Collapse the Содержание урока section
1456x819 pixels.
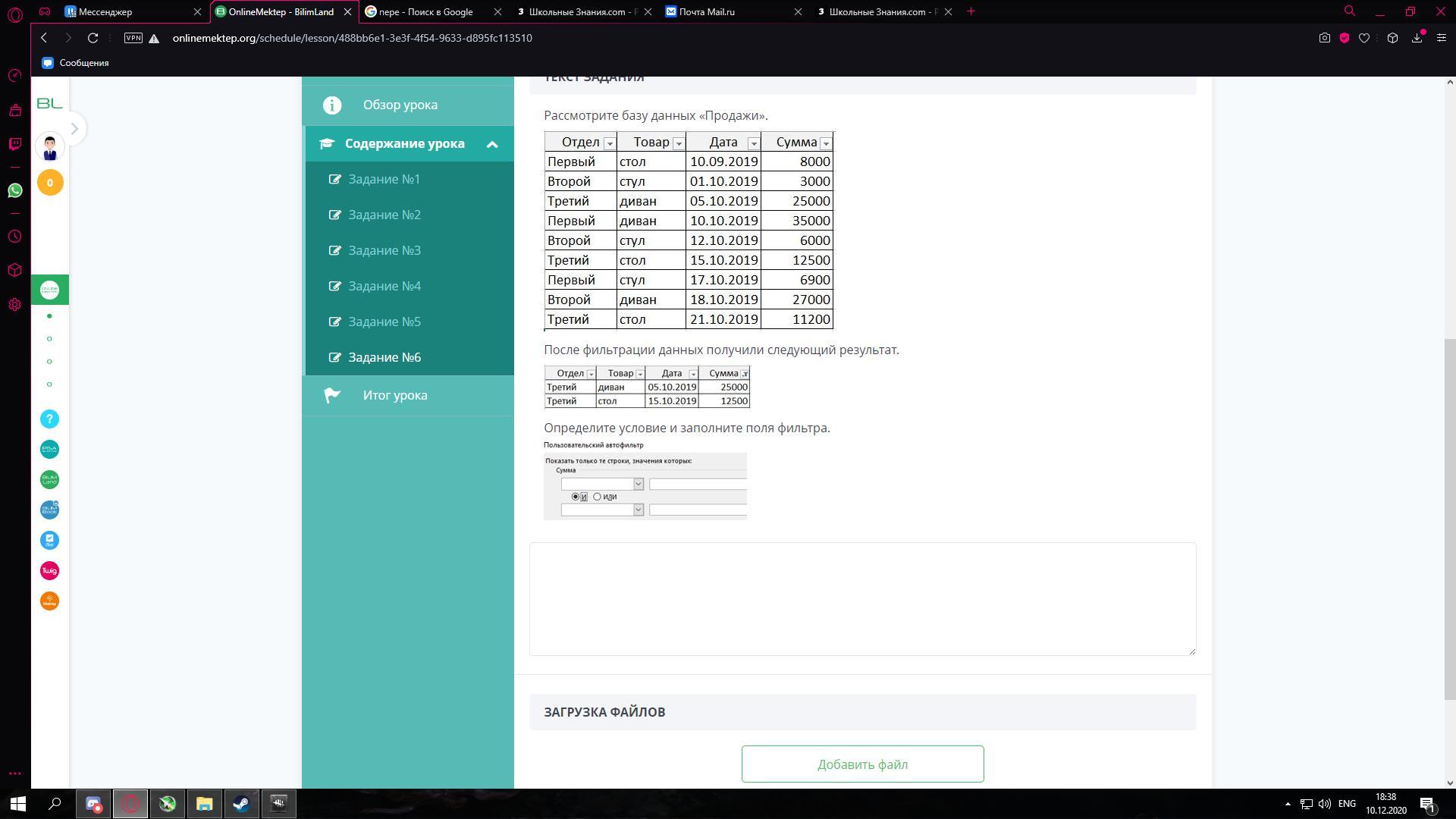[x=491, y=144]
